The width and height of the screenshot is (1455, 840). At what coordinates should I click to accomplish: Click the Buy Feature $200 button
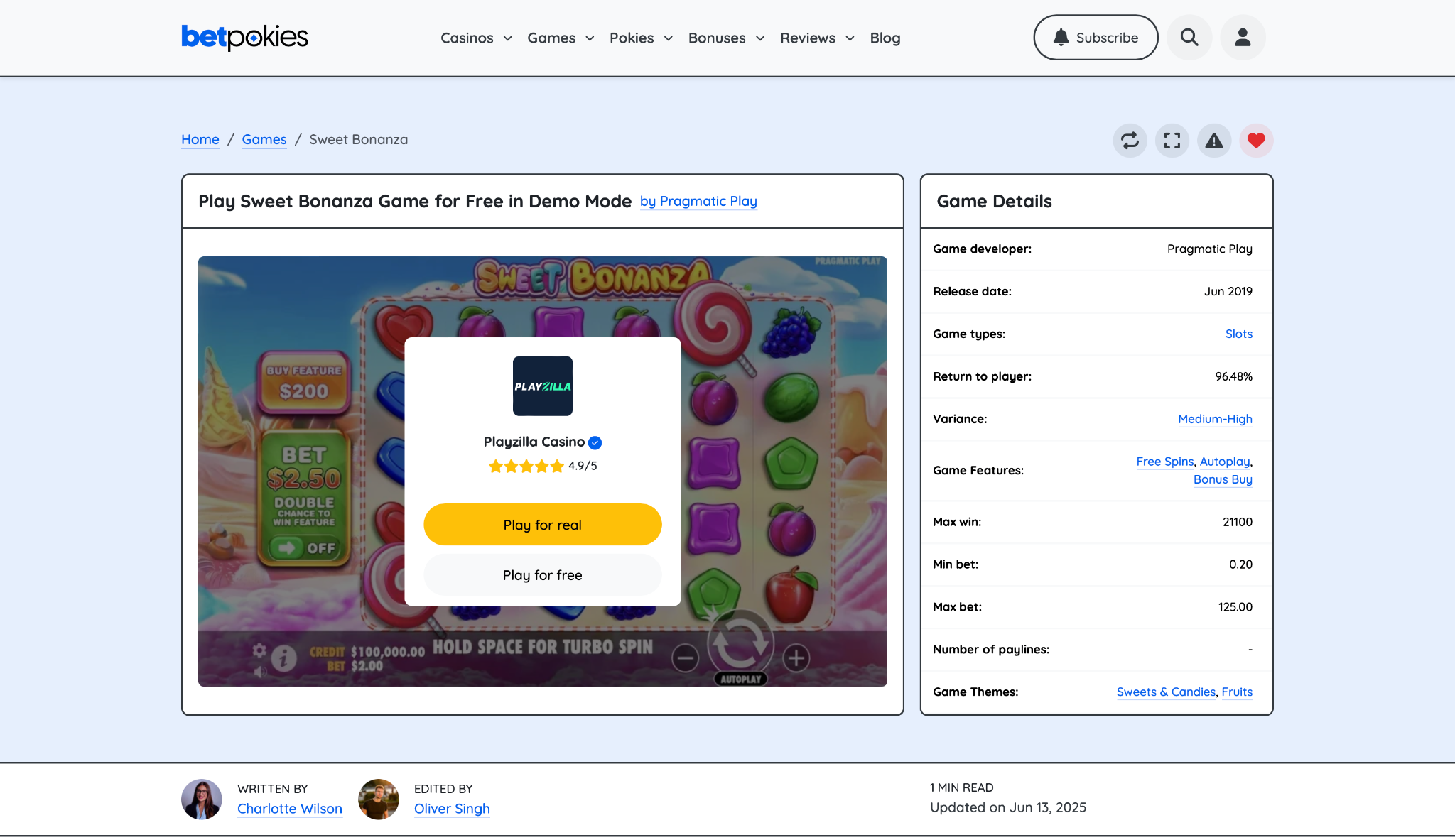click(304, 383)
